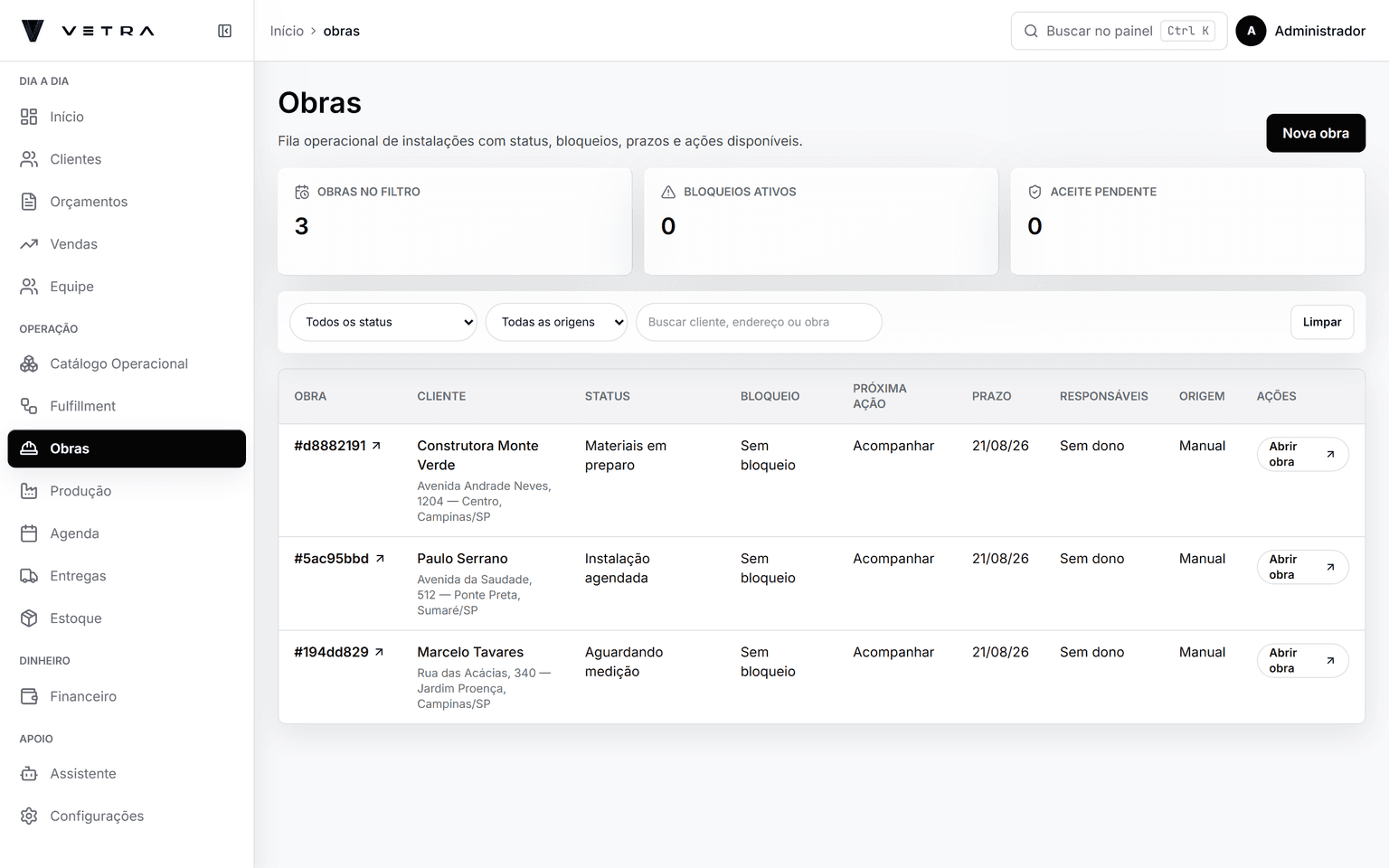The image size is (1389, 868).
Task: Navigate to Orçamentos
Action: coord(127,202)
